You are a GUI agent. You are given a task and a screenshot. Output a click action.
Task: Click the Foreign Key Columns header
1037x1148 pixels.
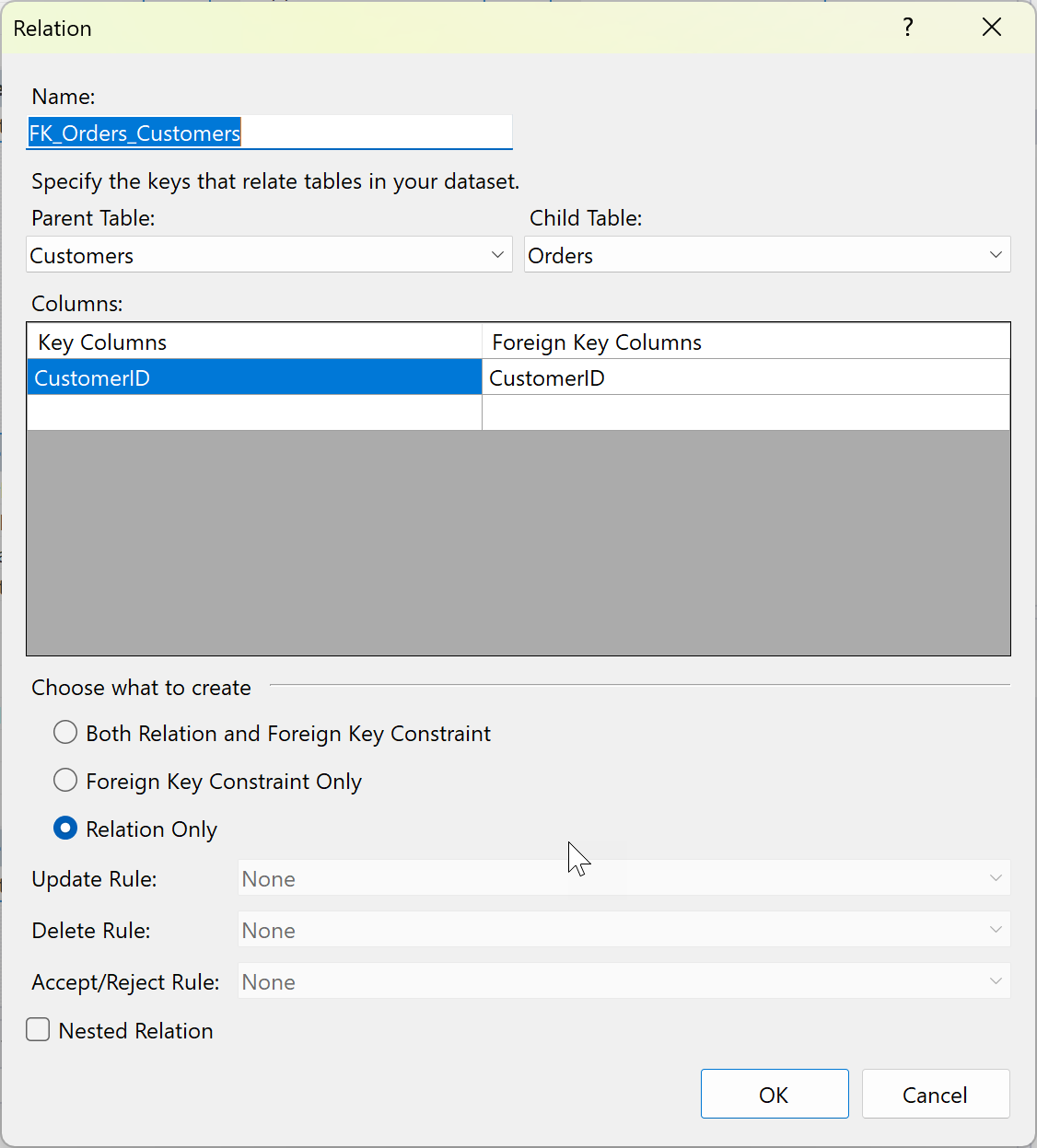597,342
